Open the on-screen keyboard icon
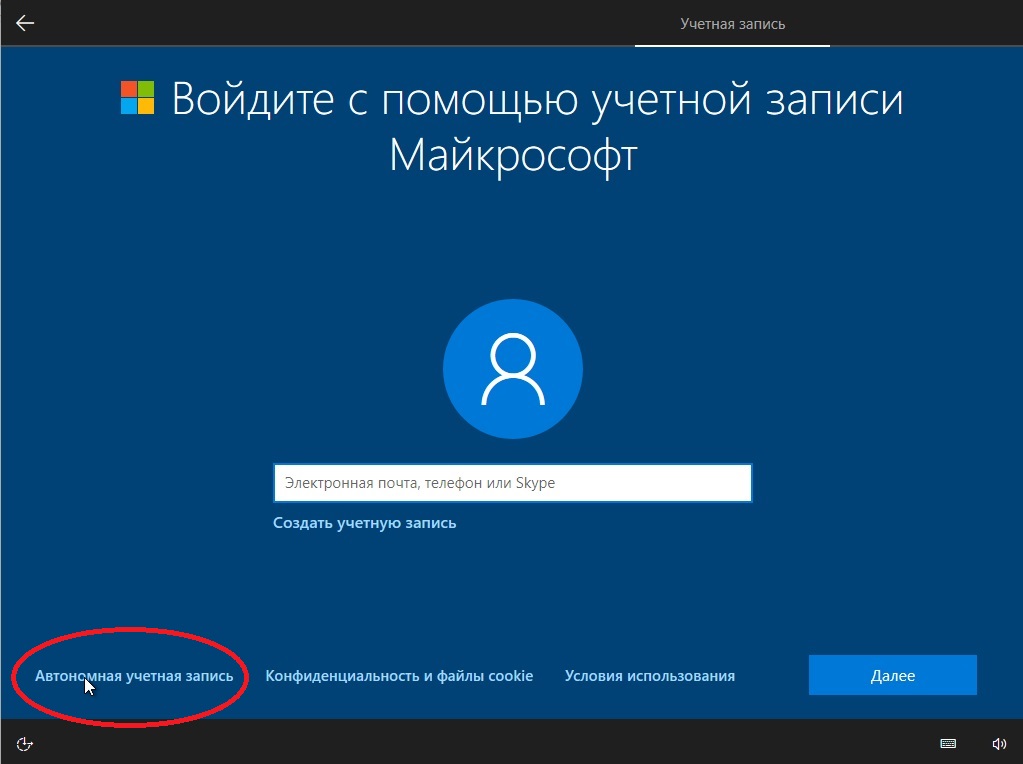The image size is (1023, 764). tap(948, 743)
